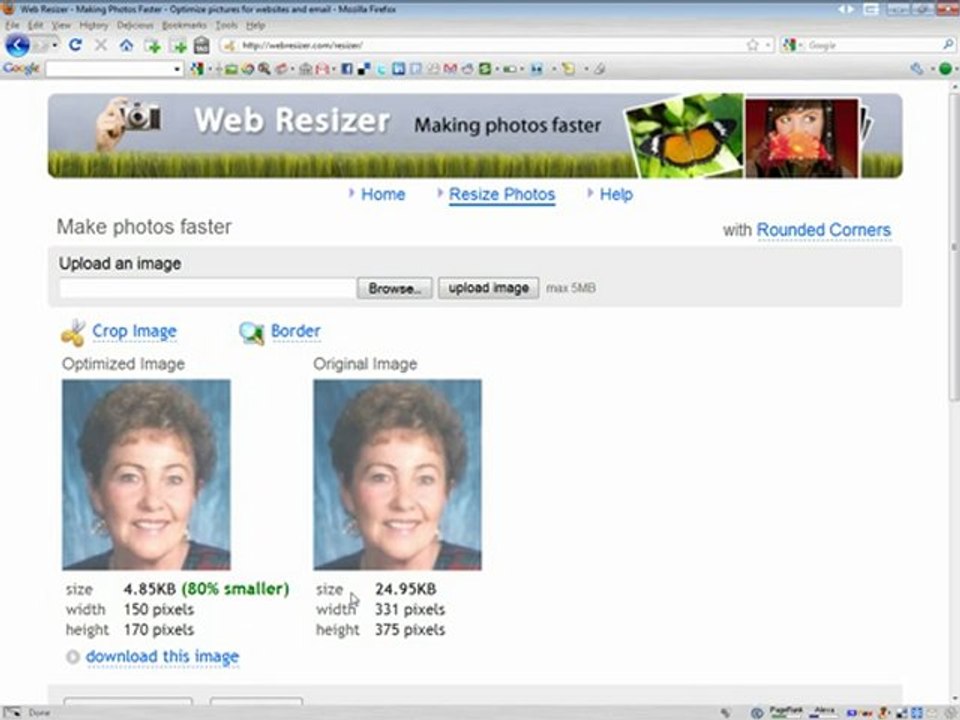The image size is (960, 720).
Task: Open the Tools menu
Action: pos(226,25)
